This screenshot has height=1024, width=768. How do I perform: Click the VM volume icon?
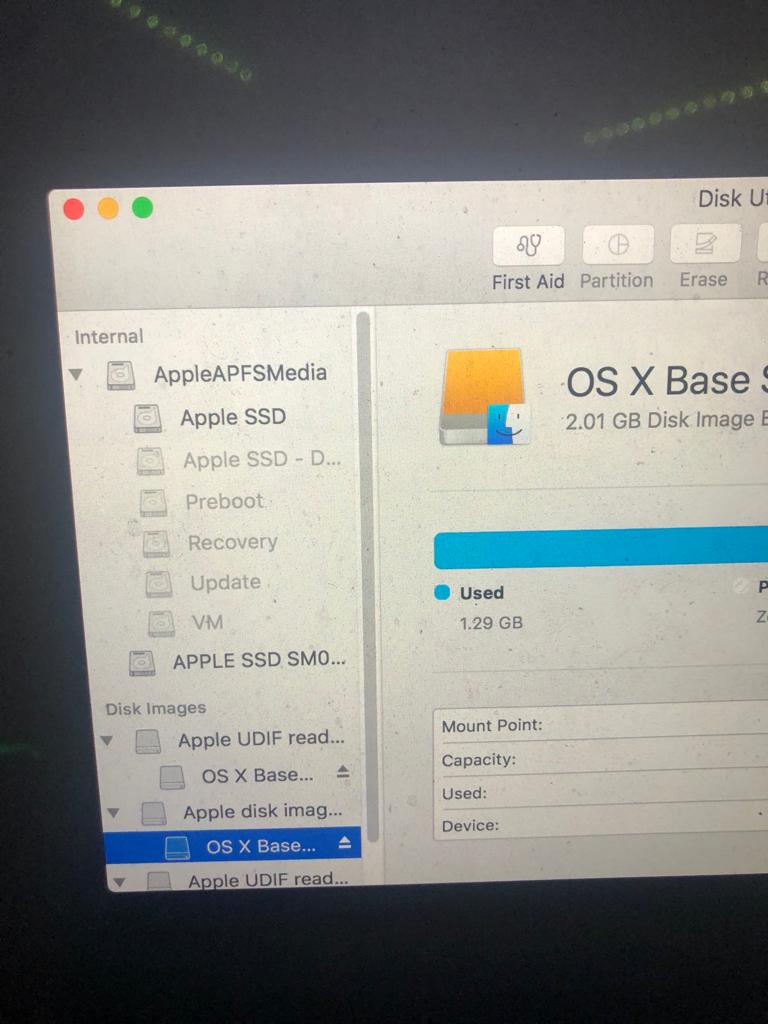pyautogui.click(x=161, y=623)
